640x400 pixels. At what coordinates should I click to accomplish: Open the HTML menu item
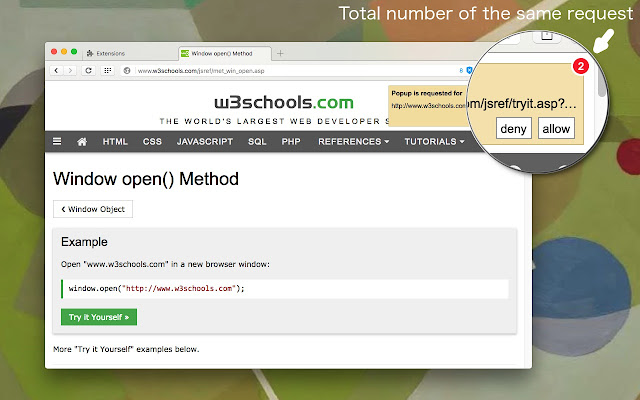coord(115,142)
